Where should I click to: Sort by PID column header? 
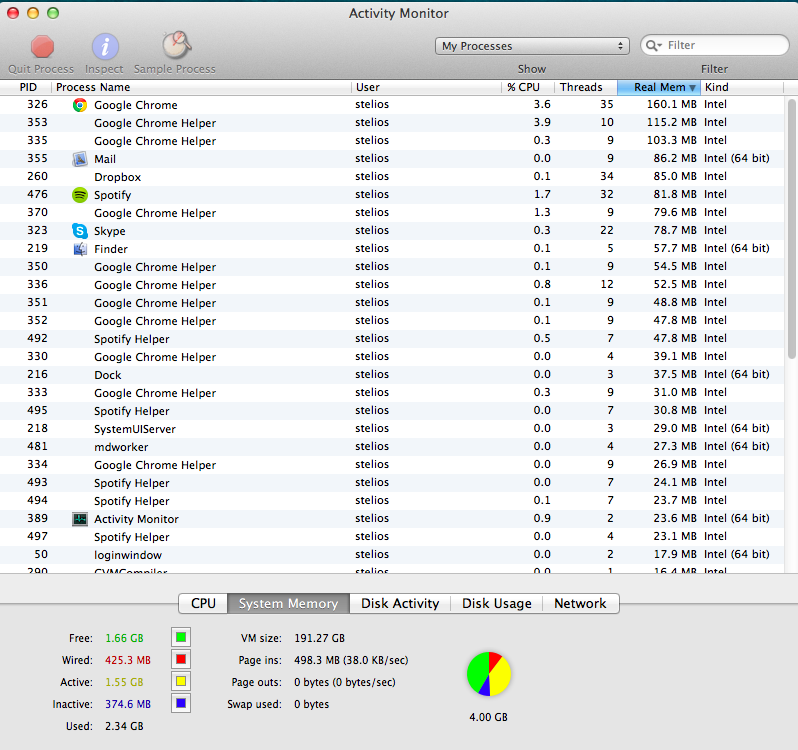[x=28, y=87]
